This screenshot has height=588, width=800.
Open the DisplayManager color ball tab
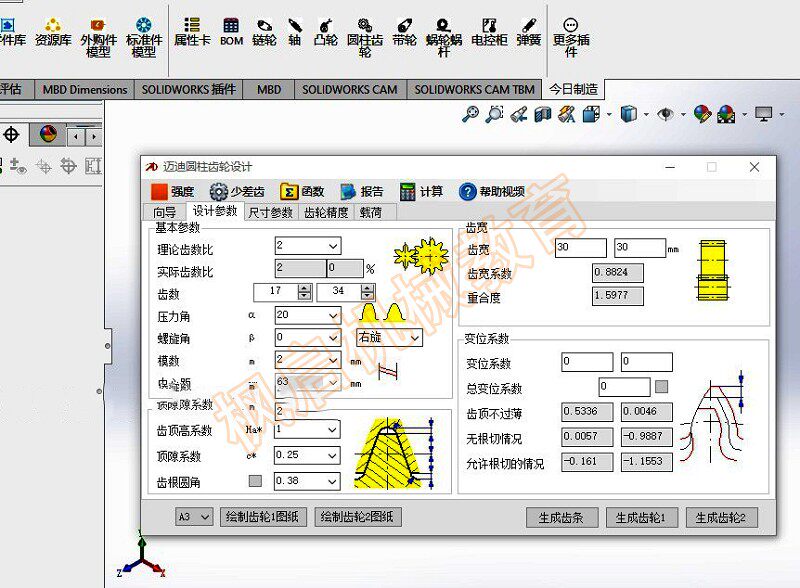pyautogui.click(x=48, y=135)
